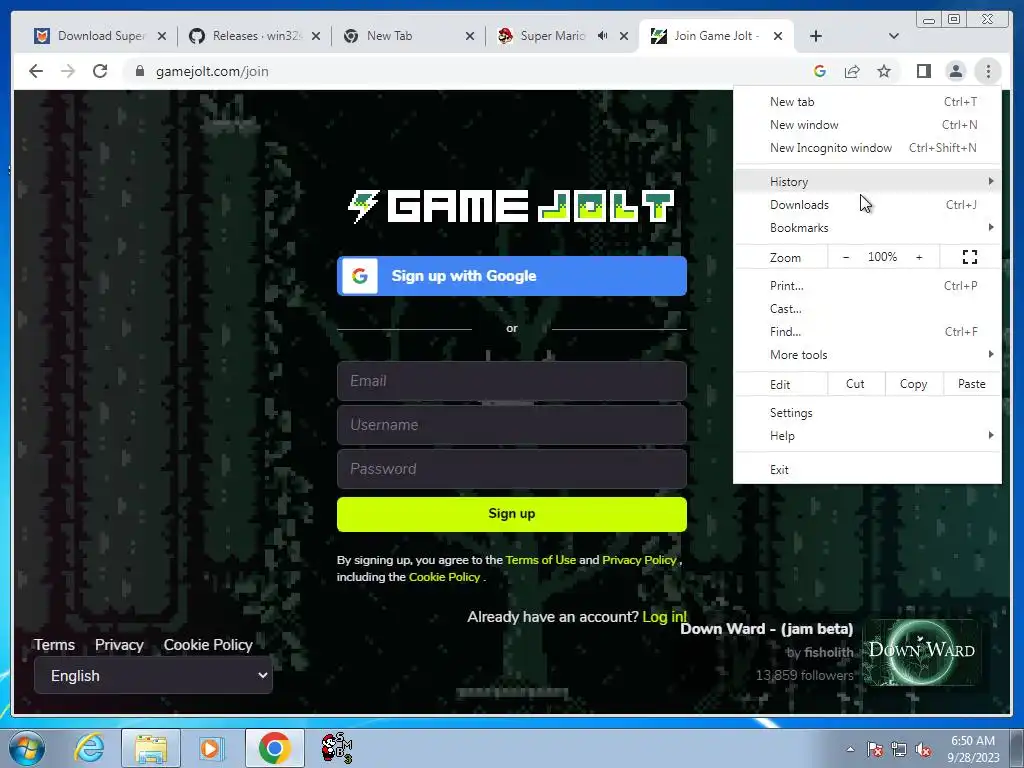Open the English language dropdown
1024x768 pixels.
[153, 676]
